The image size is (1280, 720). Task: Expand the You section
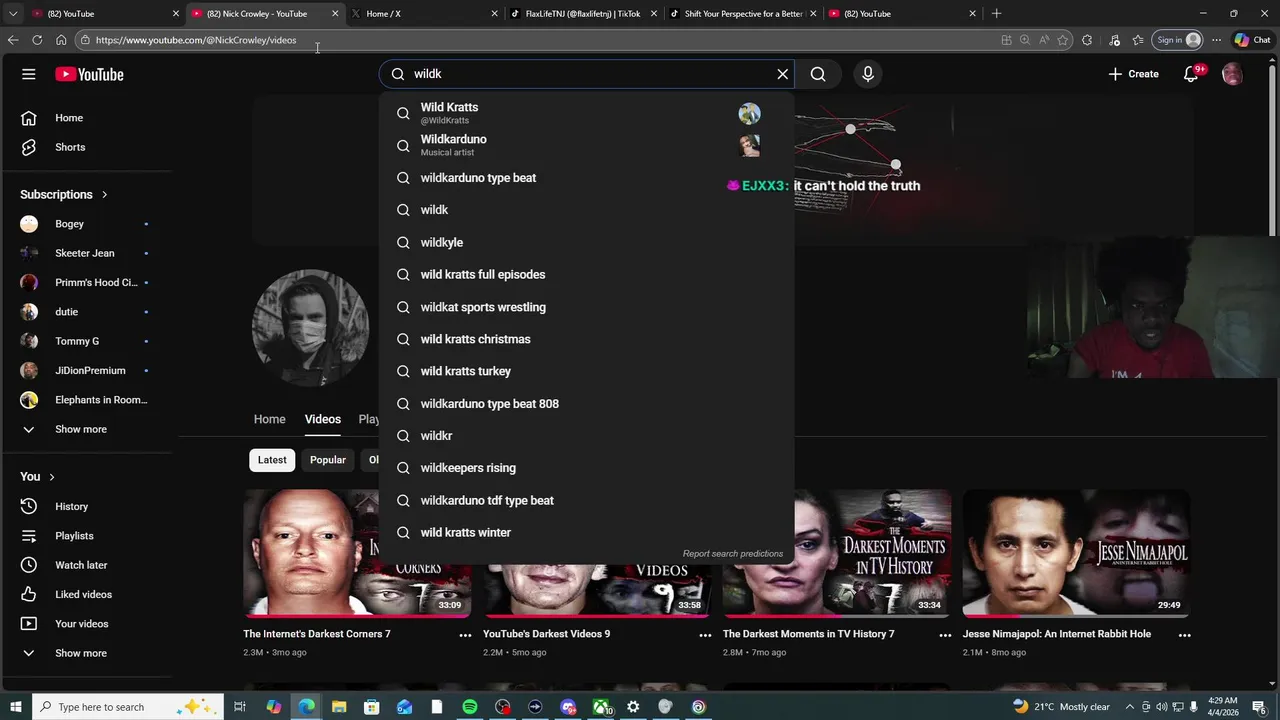(x=38, y=477)
